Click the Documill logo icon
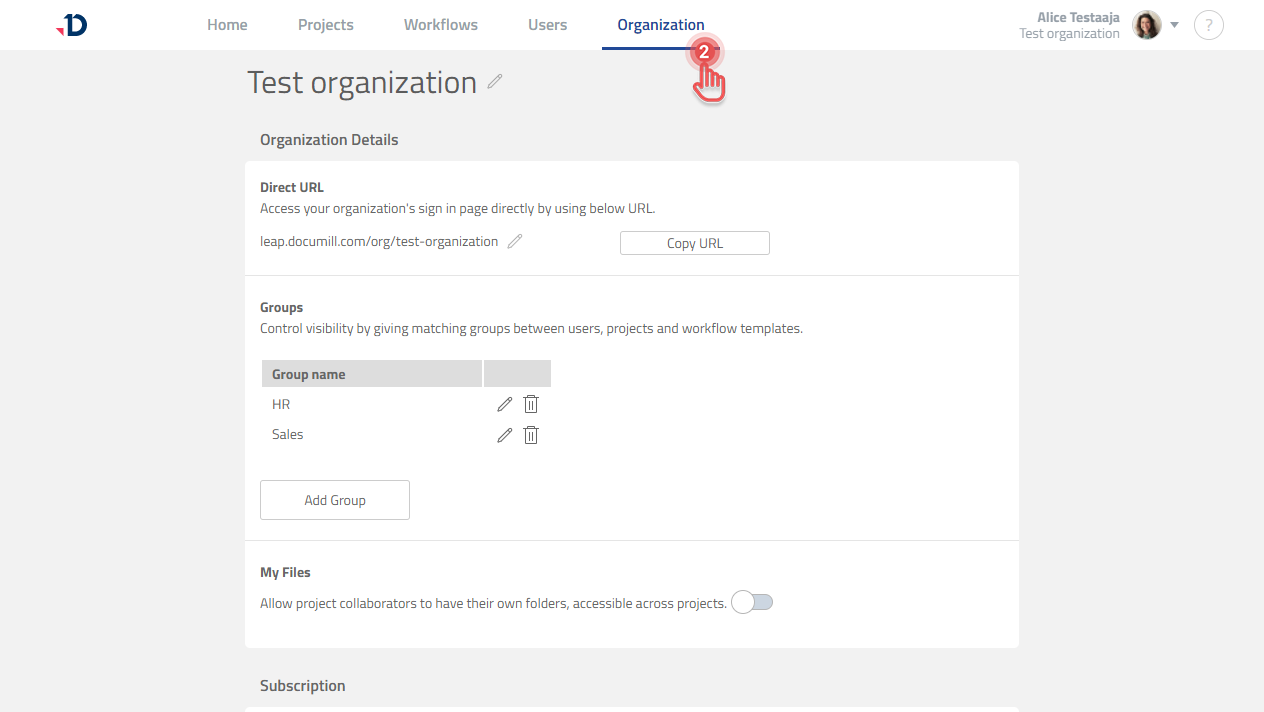 click(x=70, y=25)
